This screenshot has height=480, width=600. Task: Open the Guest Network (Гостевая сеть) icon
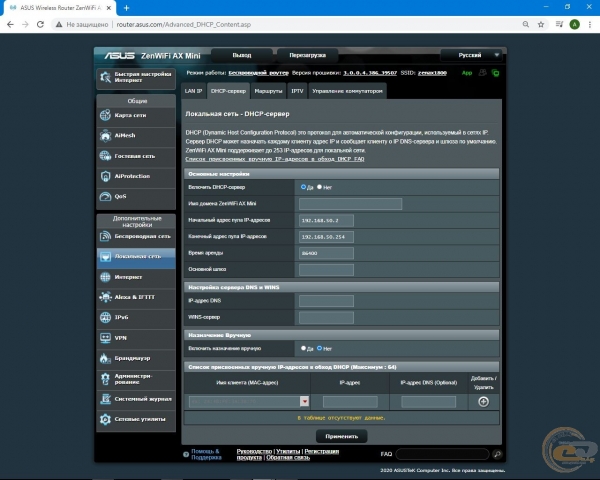click(x=105, y=156)
